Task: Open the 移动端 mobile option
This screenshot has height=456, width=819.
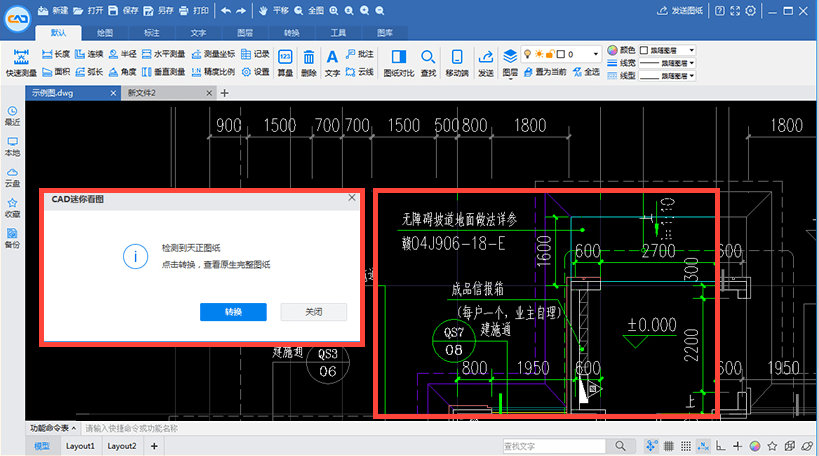Action: [457, 63]
